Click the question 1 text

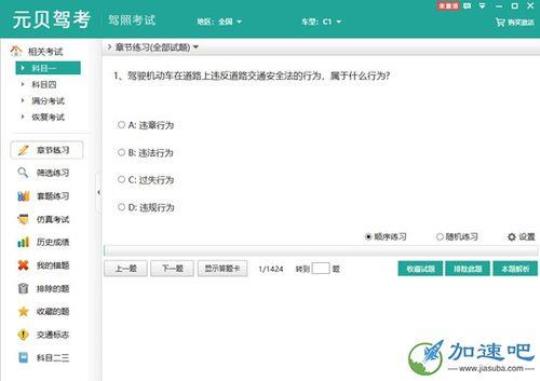251,75
